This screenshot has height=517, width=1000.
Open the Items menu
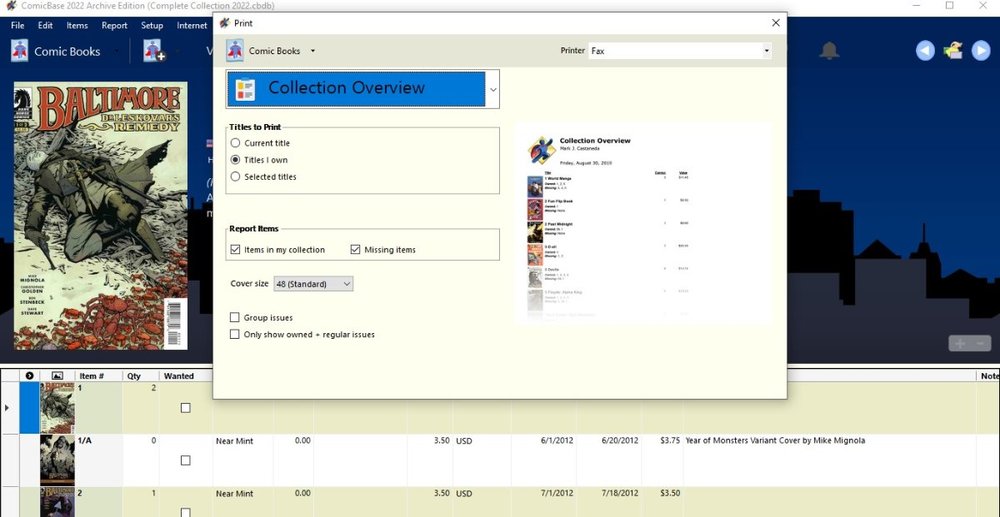[77, 25]
